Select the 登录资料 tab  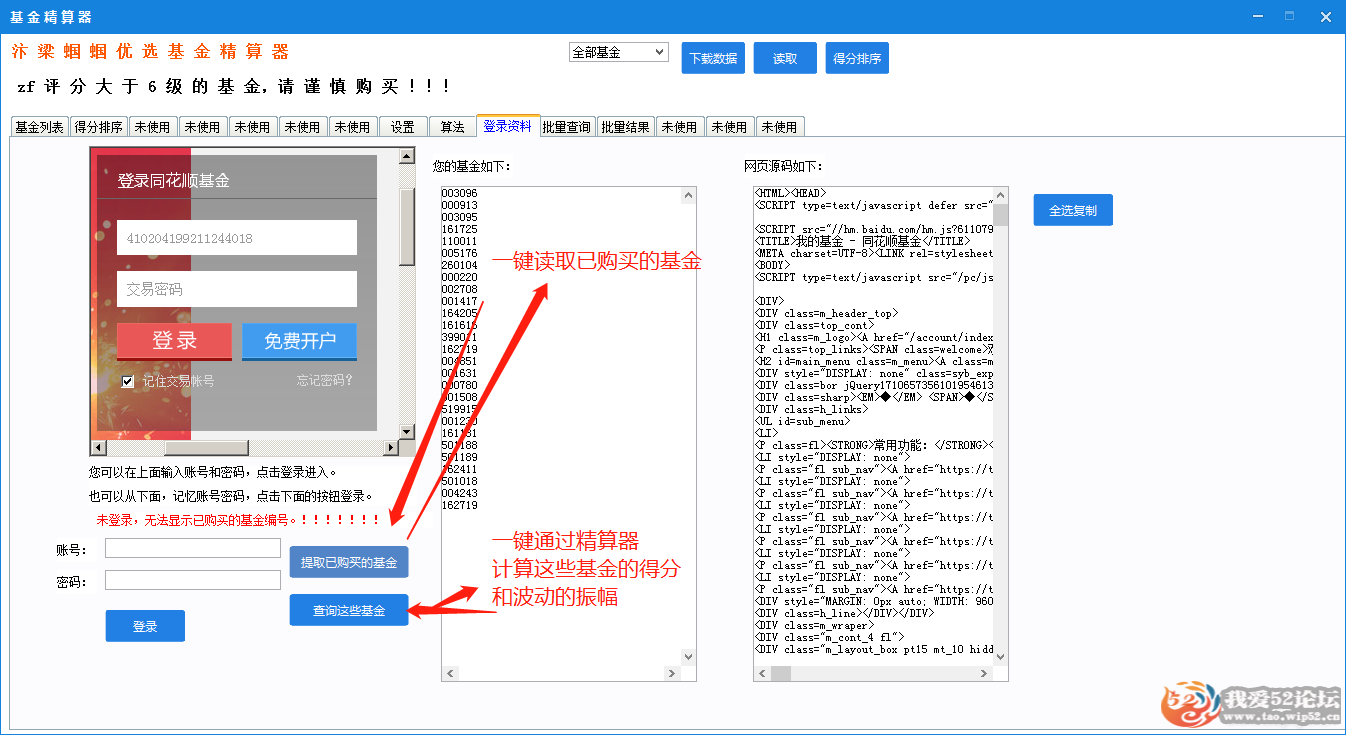pos(508,125)
